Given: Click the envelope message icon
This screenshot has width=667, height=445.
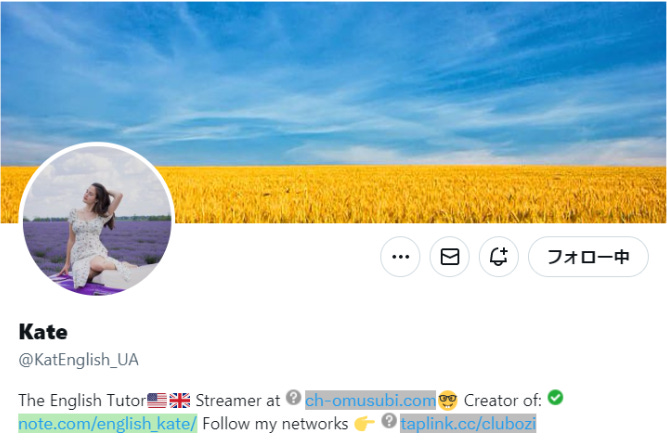Looking at the screenshot, I should point(450,257).
